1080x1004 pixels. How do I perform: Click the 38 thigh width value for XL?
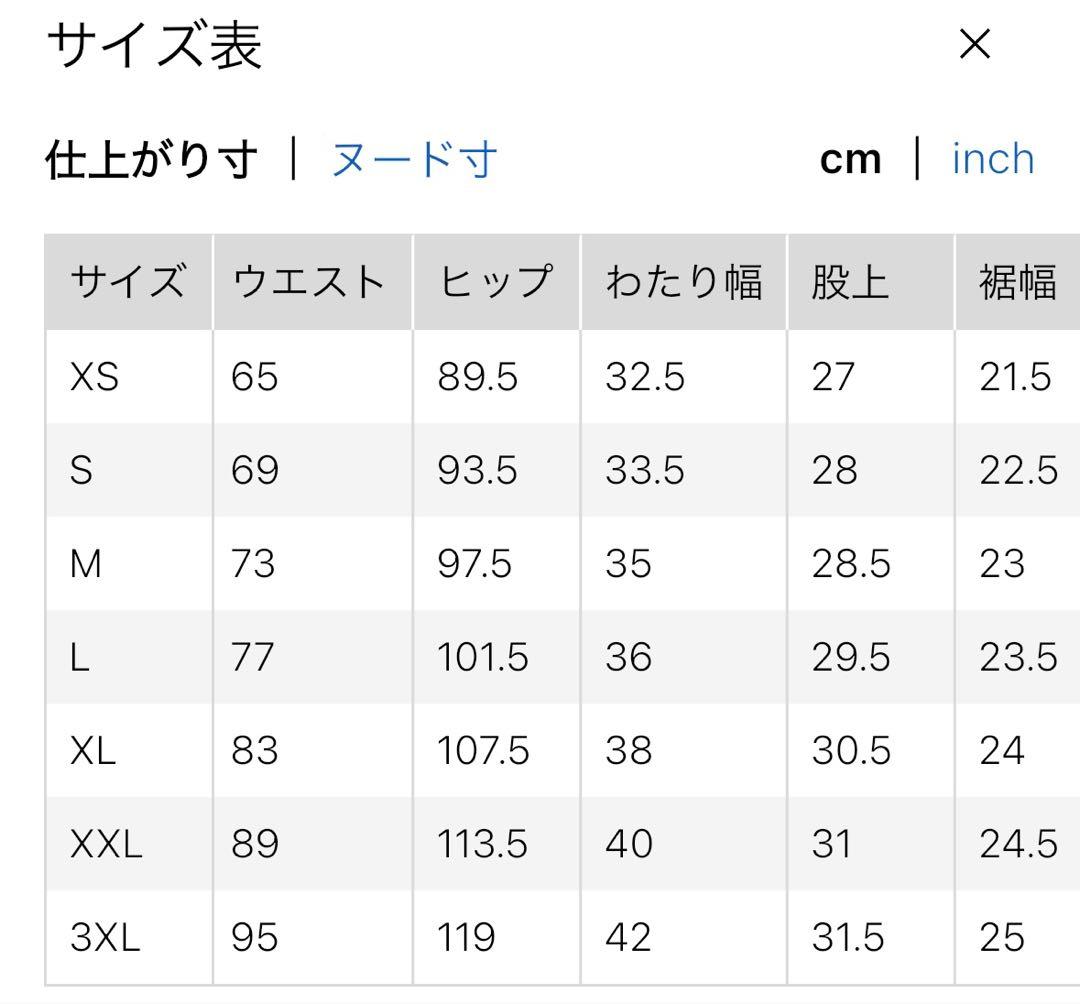point(628,751)
